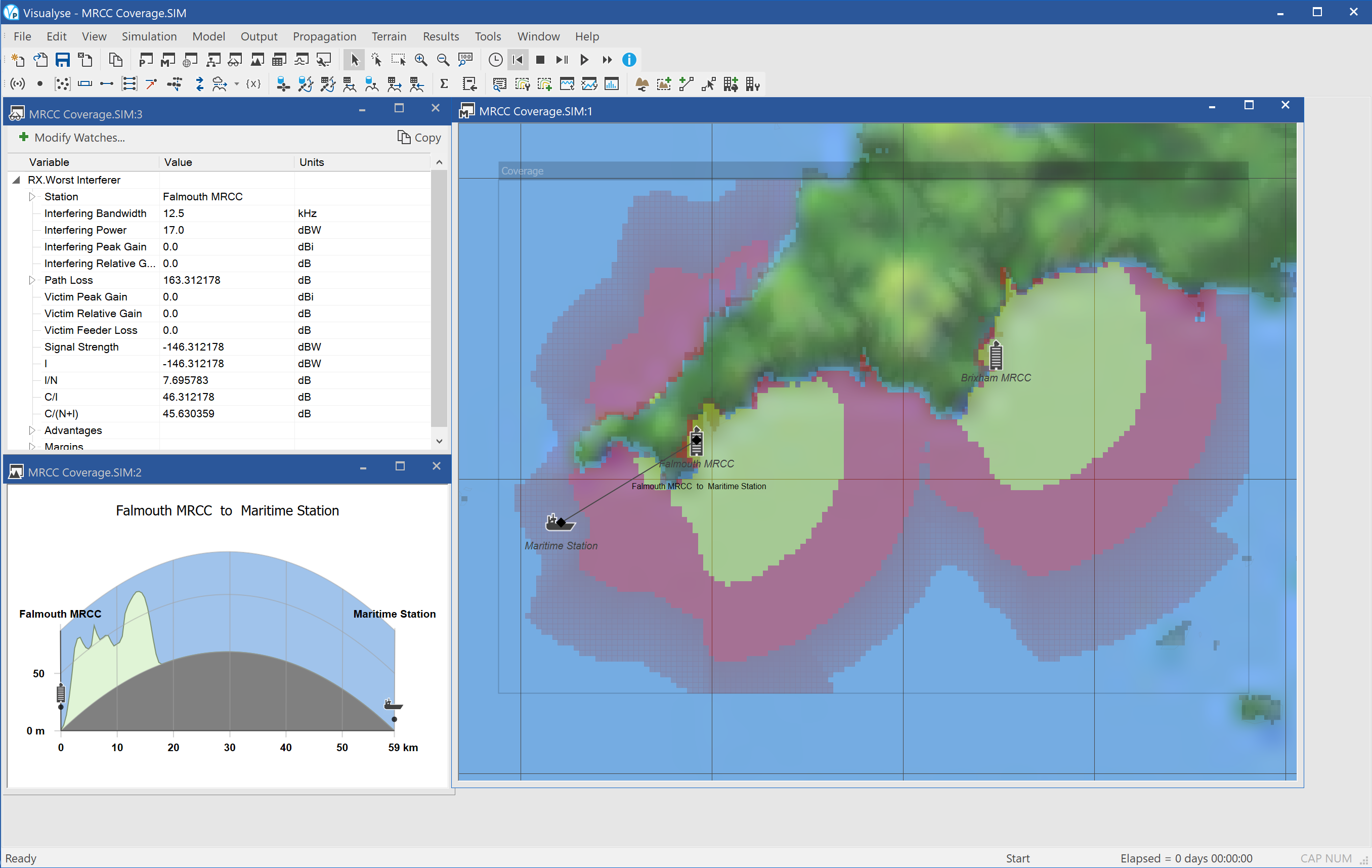Click the Antennas icon in second toolbar
Viewport: 1372px width, 868px height.
(18, 84)
